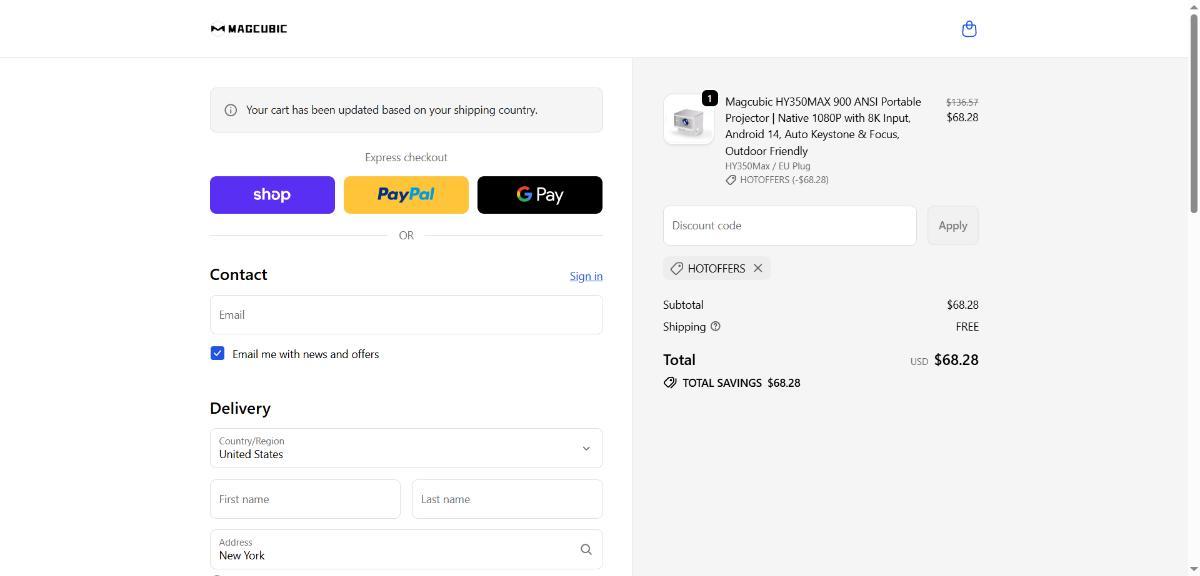Screen dimensions: 1200x576
Task: Click the Sign in link
Action: pos(586,276)
